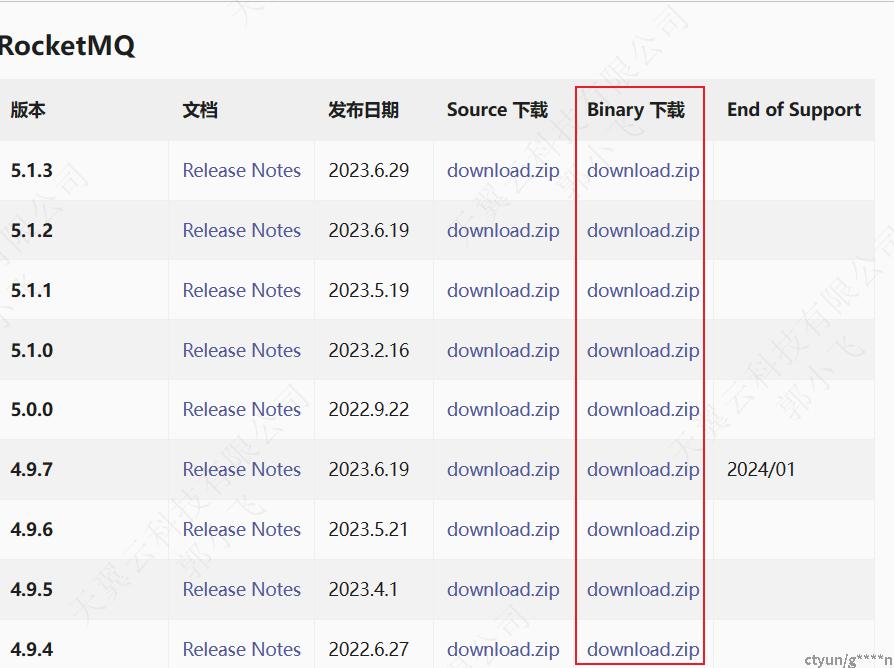The image size is (894, 668).
Task: Download the Binary zip for version 5.1.2
Action: (x=643, y=230)
